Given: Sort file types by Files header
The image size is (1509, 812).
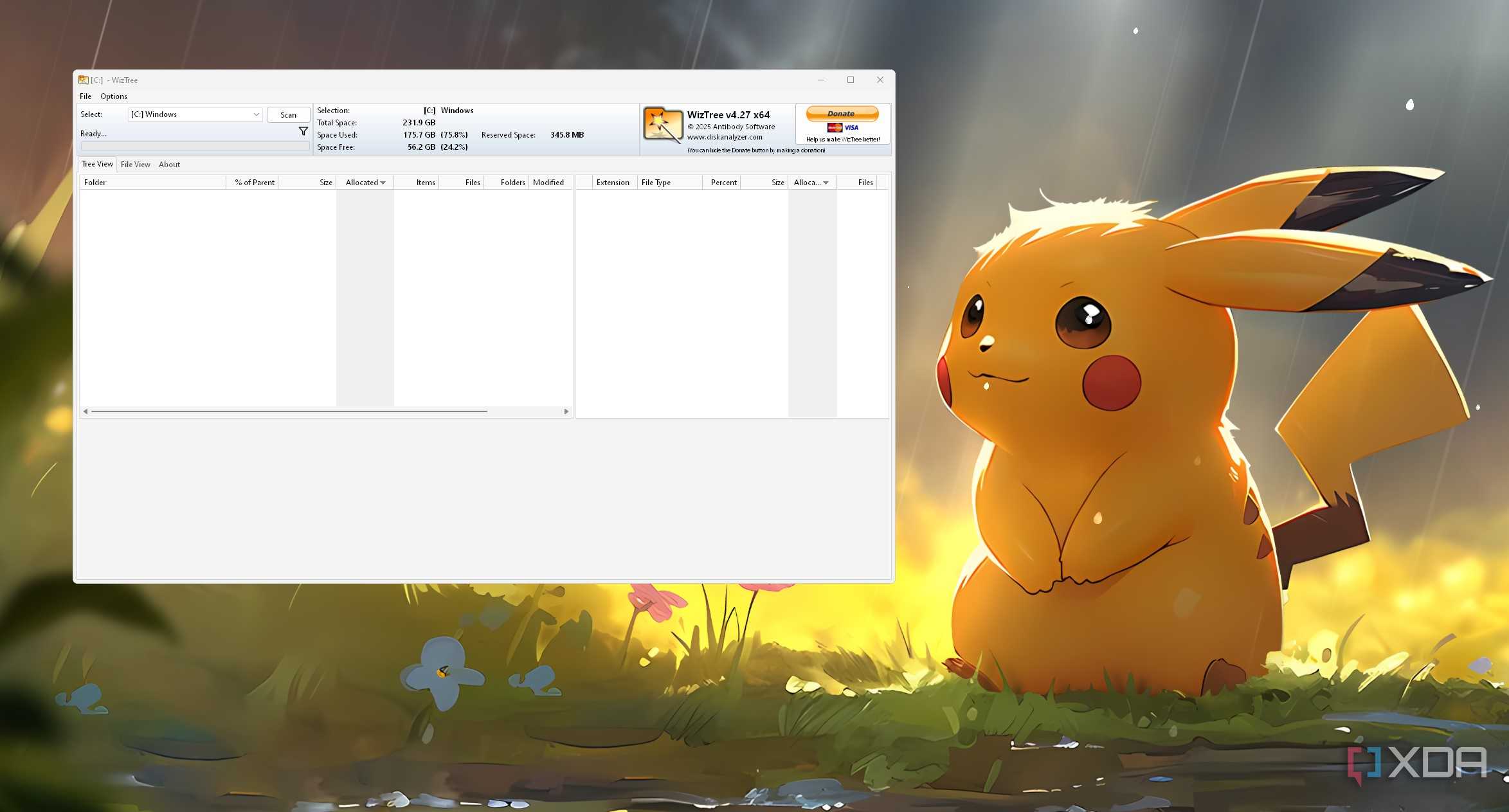Looking at the screenshot, I should (857, 183).
